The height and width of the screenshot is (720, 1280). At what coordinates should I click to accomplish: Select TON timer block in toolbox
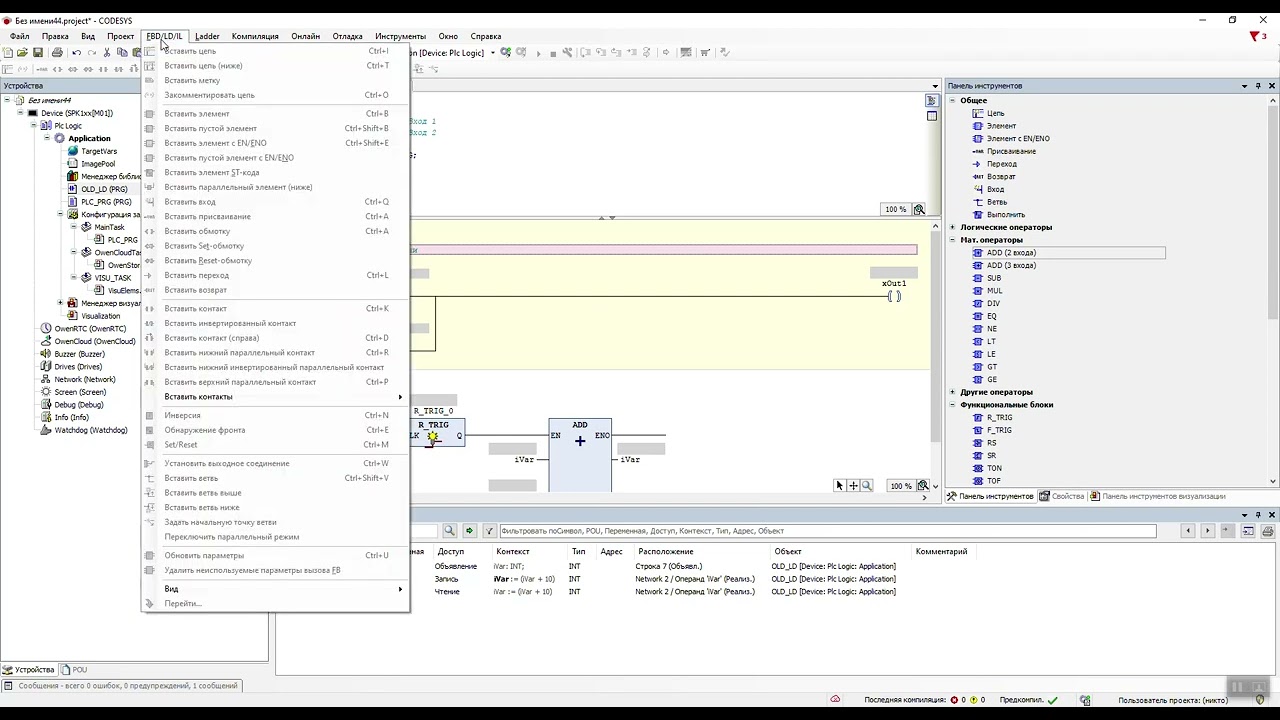pos(994,468)
